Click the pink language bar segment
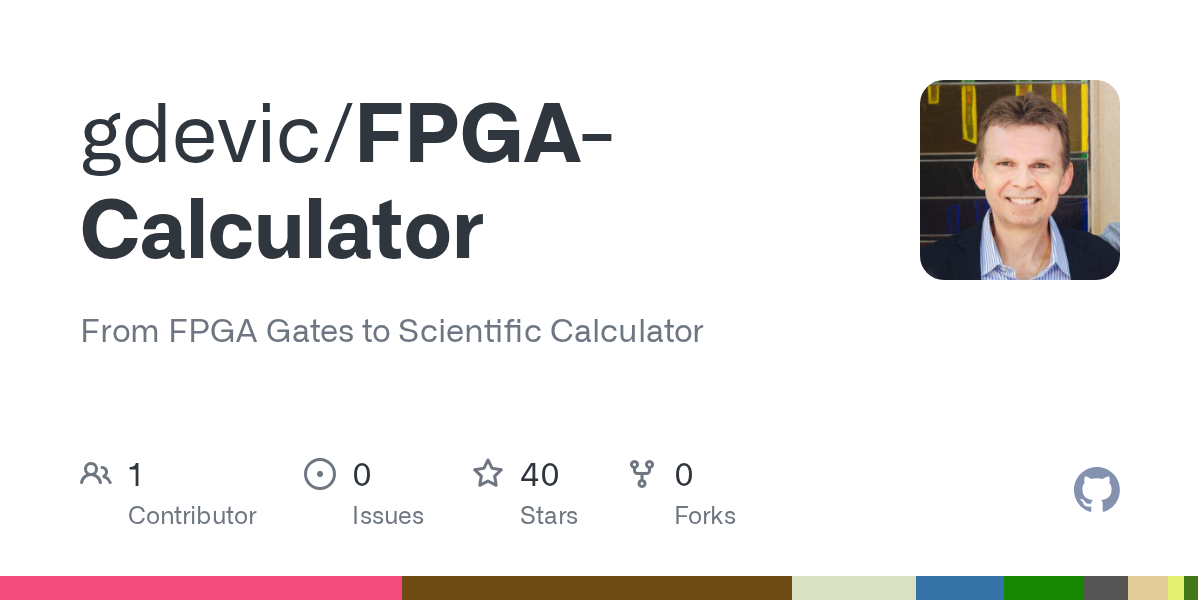 coord(201,588)
